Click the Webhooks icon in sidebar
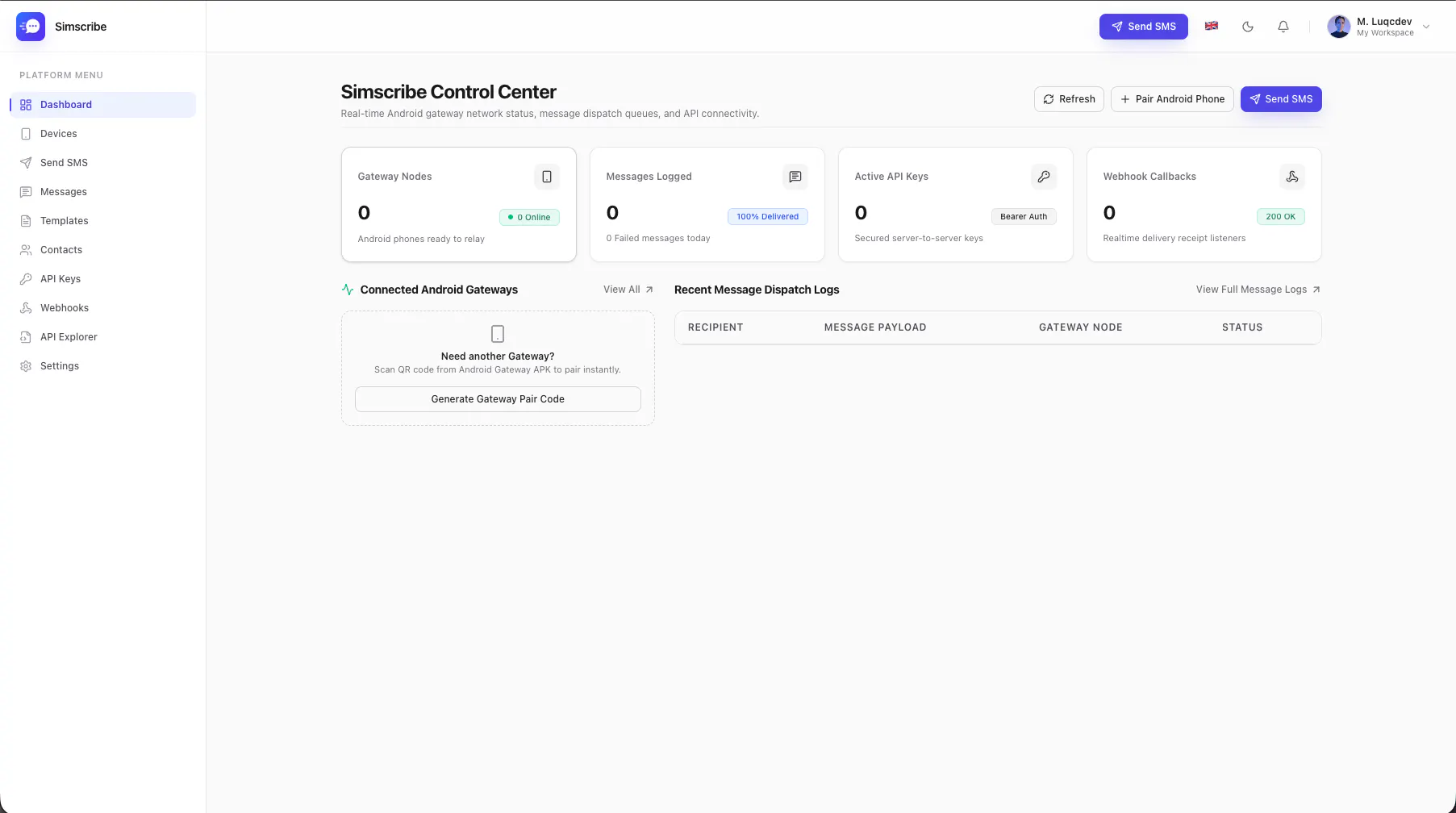Viewport: 1456px width, 813px height. pyautogui.click(x=26, y=308)
